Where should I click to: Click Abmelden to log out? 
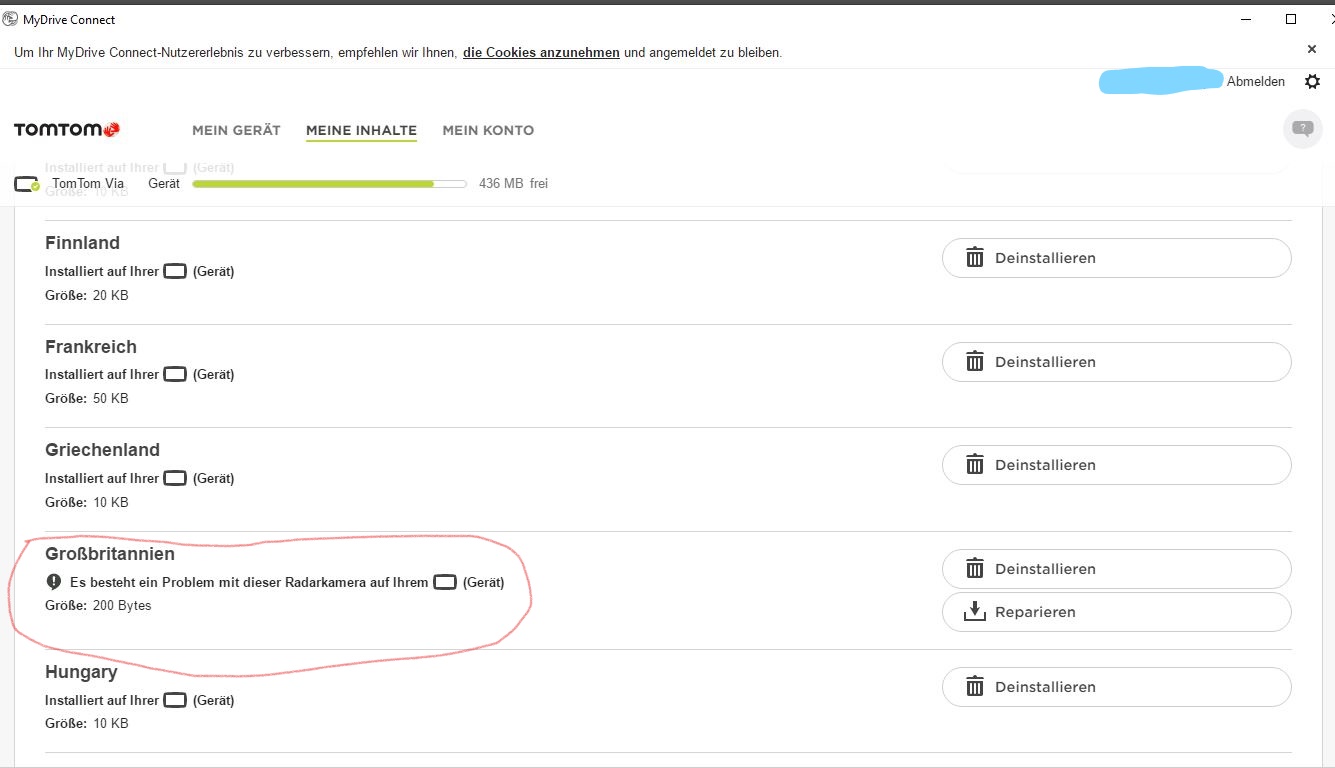[x=1255, y=82]
